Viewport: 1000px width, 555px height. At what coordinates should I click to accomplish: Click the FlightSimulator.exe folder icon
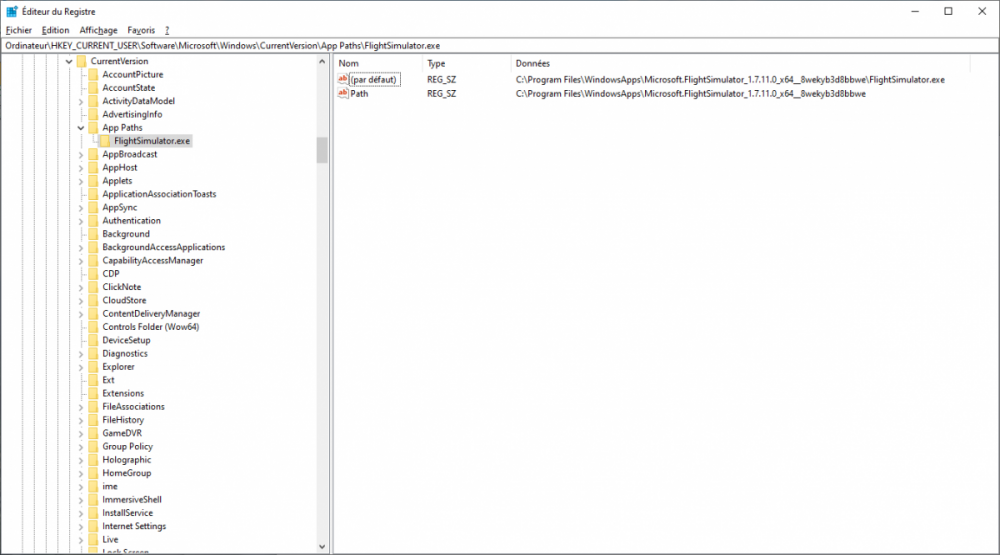point(105,141)
